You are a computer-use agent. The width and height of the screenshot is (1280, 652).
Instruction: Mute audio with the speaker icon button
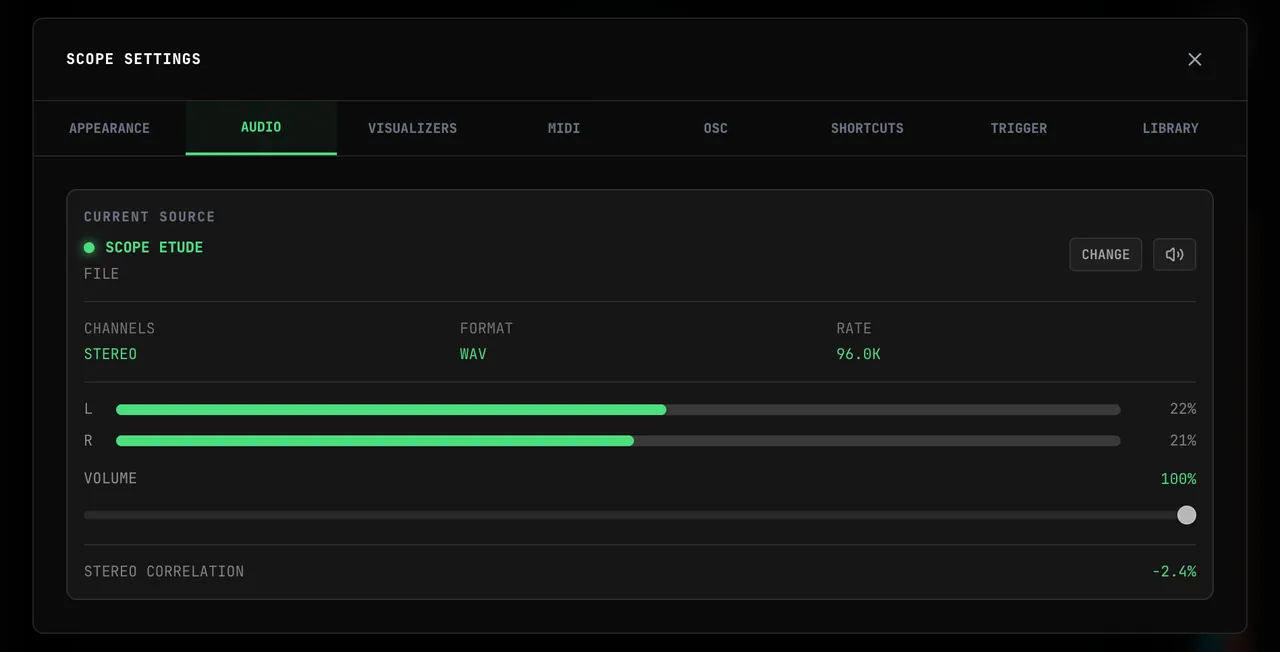click(x=1174, y=254)
